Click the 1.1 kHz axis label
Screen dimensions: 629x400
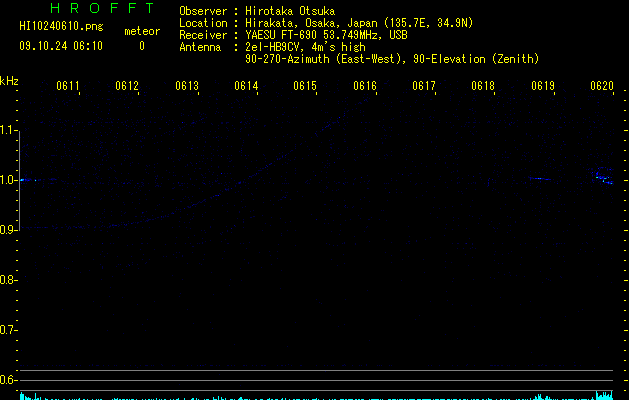click(x=9, y=130)
